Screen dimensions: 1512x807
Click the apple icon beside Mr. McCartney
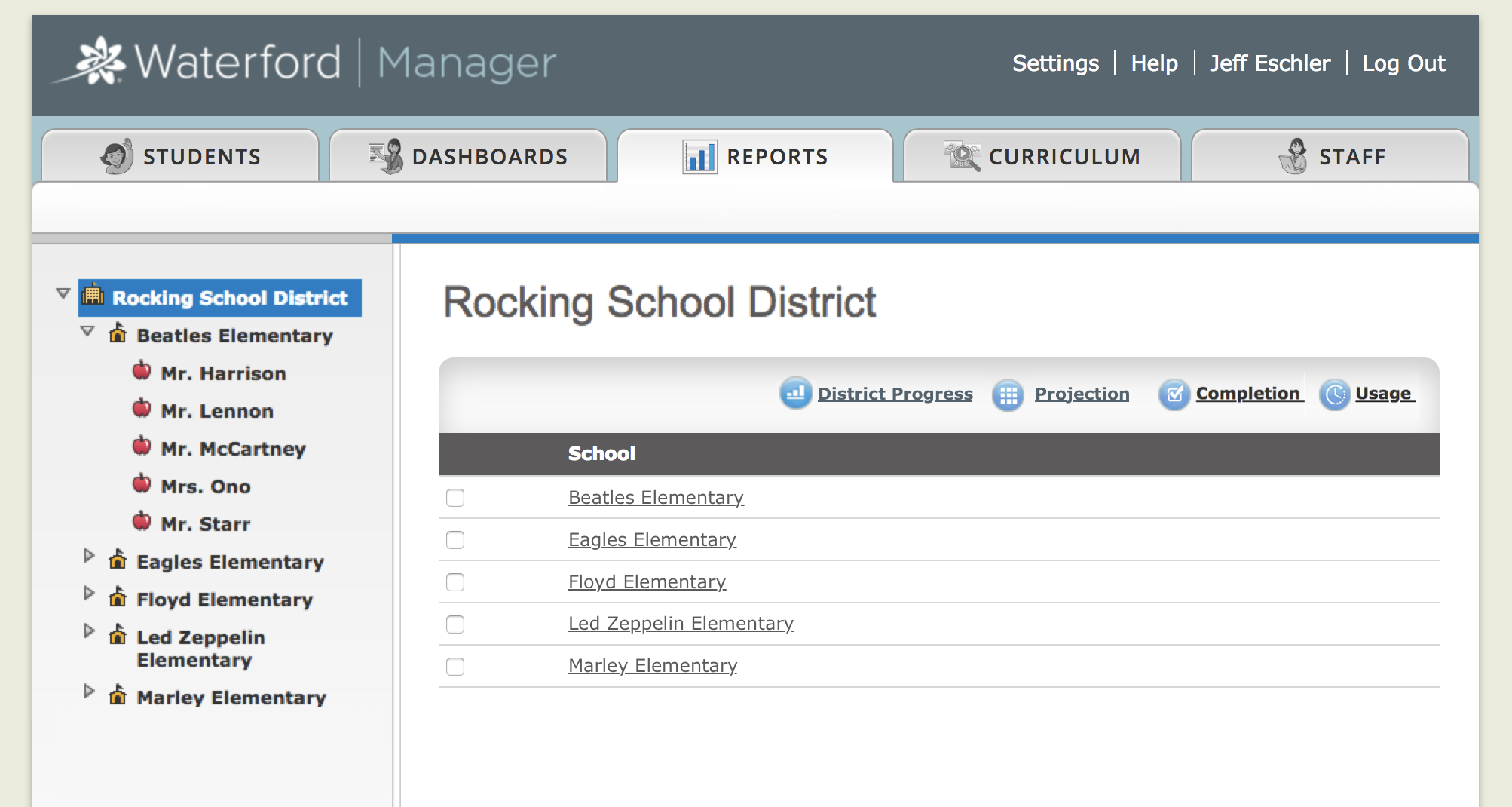click(x=142, y=446)
